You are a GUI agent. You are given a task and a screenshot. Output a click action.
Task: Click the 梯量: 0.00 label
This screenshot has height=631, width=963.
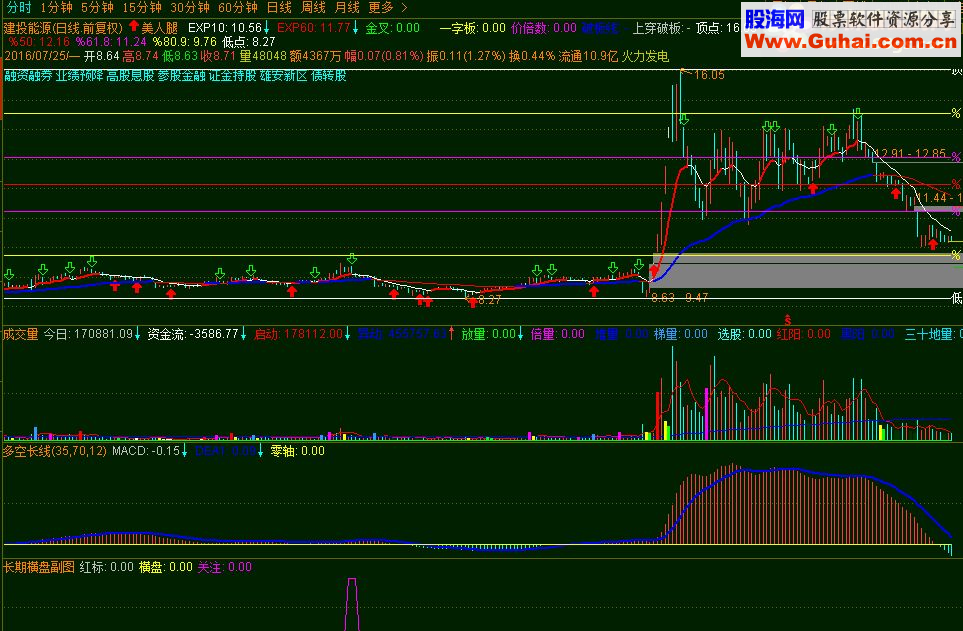click(x=680, y=334)
